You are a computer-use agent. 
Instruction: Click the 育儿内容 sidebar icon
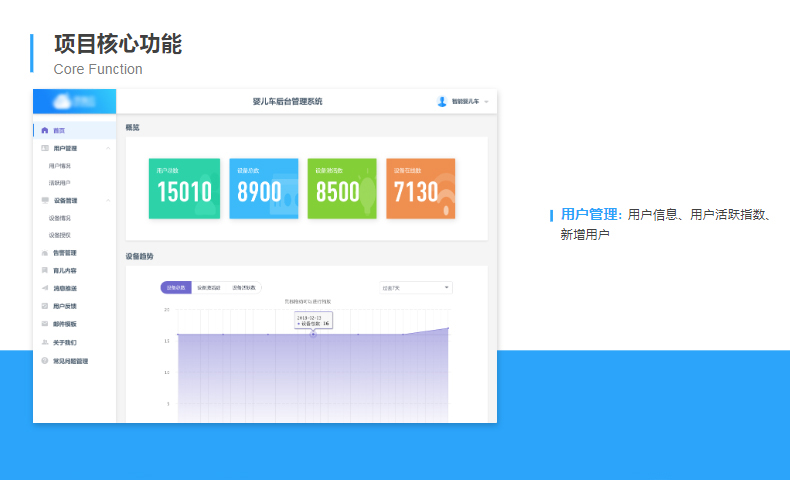pos(44,271)
